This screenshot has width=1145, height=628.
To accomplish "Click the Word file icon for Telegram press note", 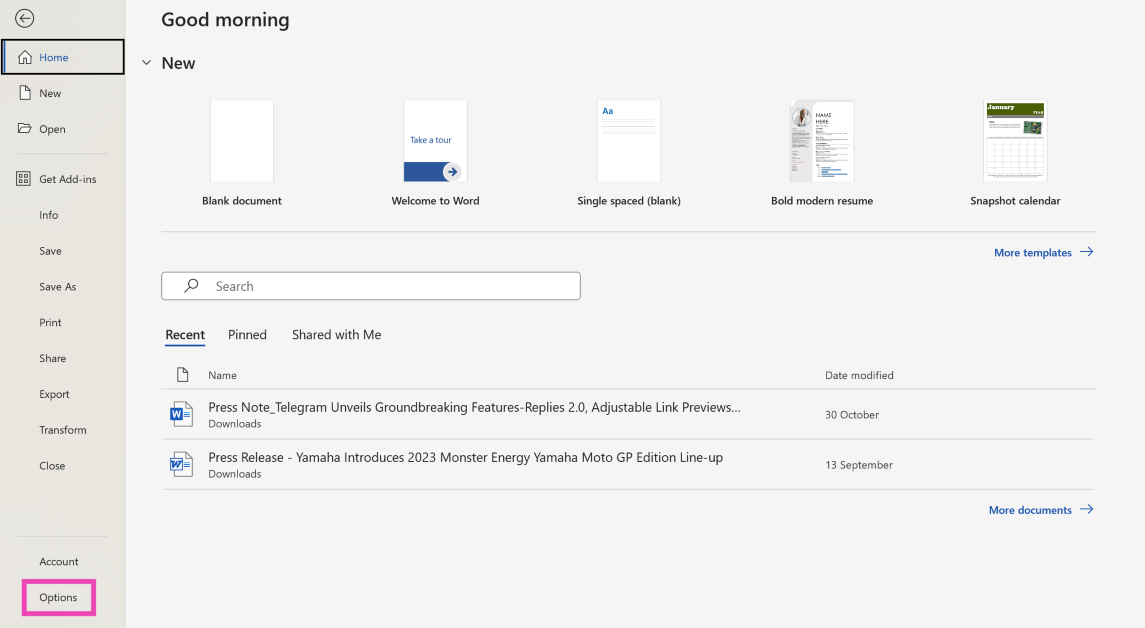I will [181, 414].
